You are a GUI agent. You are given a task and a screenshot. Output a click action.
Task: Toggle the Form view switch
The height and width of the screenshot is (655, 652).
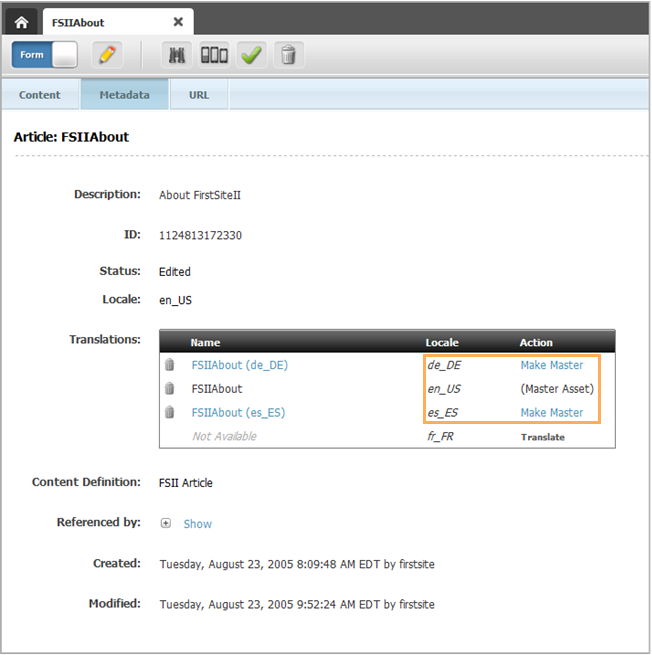[45, 54]
